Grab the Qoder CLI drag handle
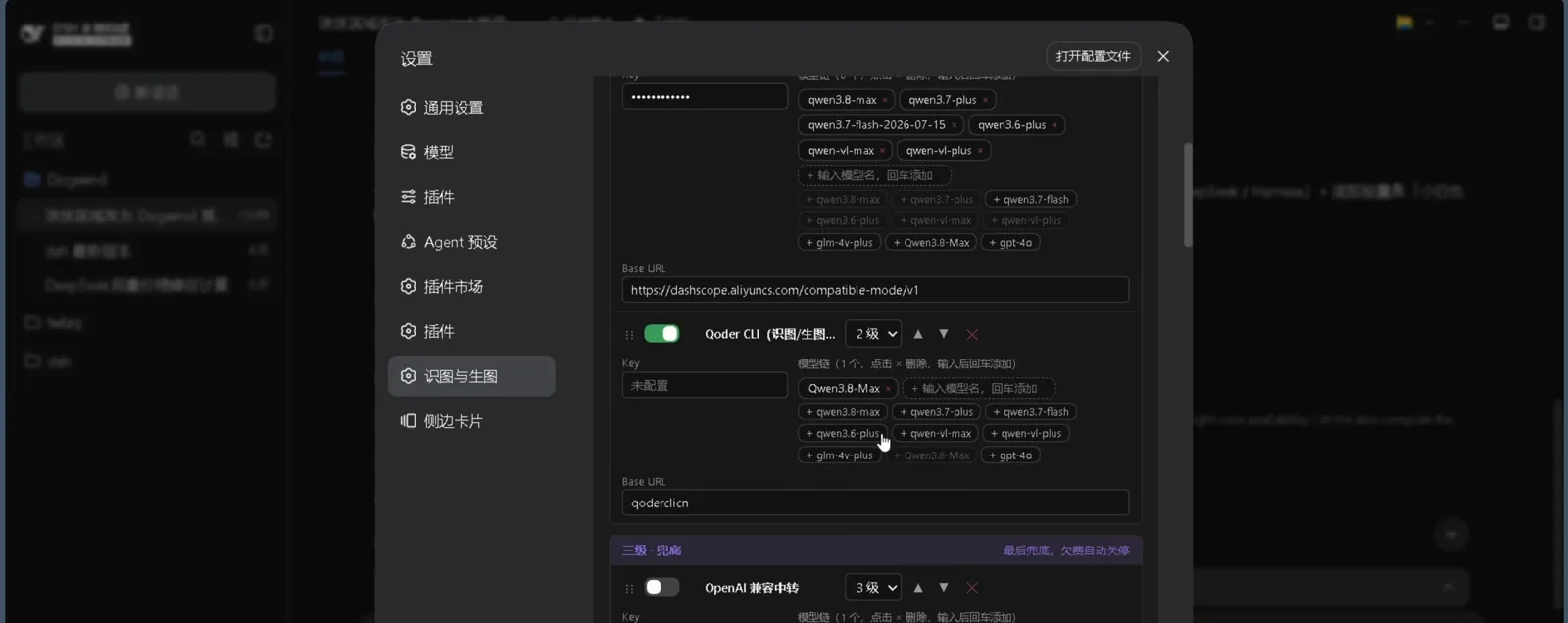 629,335
